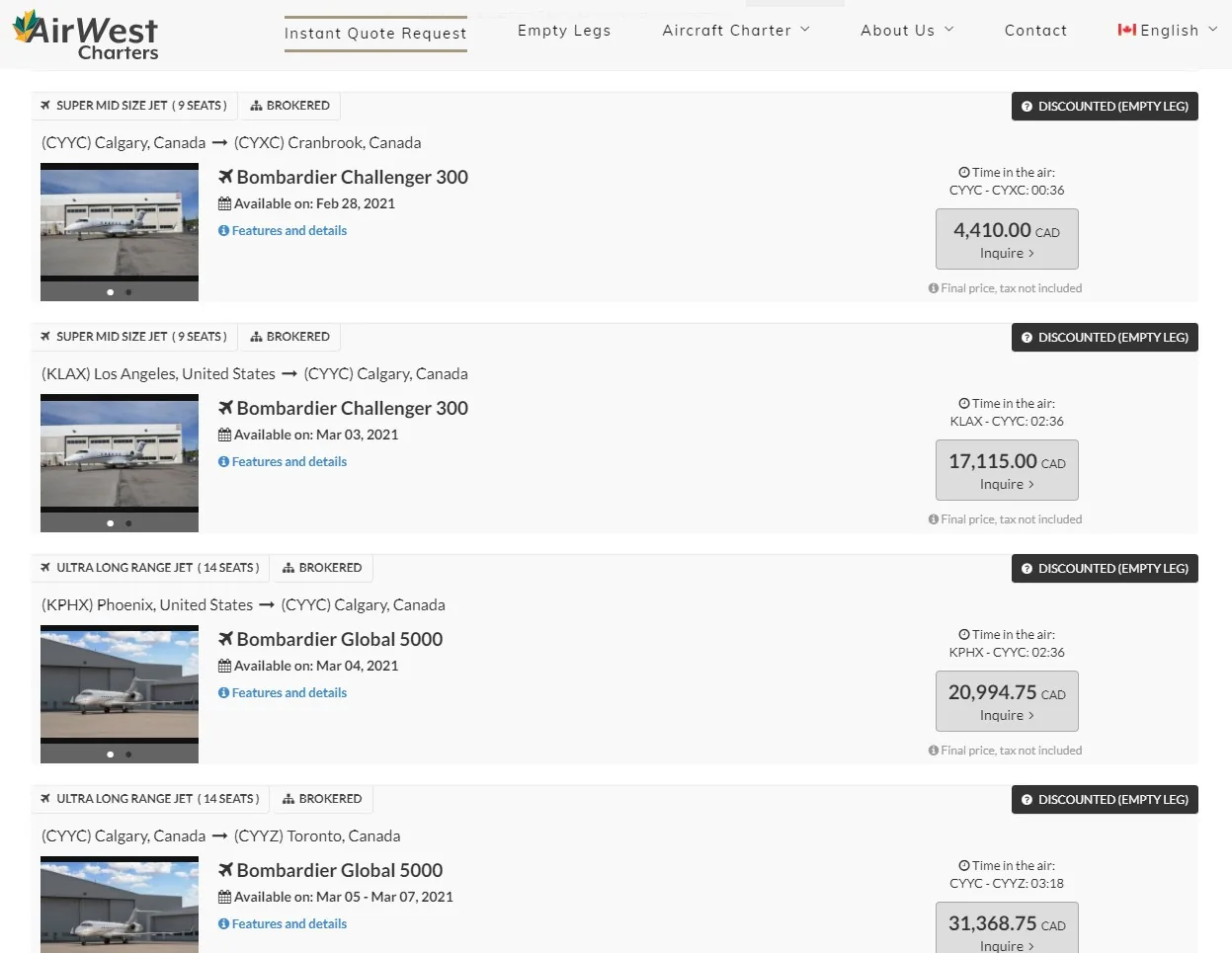Open Features and details for Calgary to Toronto flight
The height and width of the screenshot is (953, 1232).
283,924
